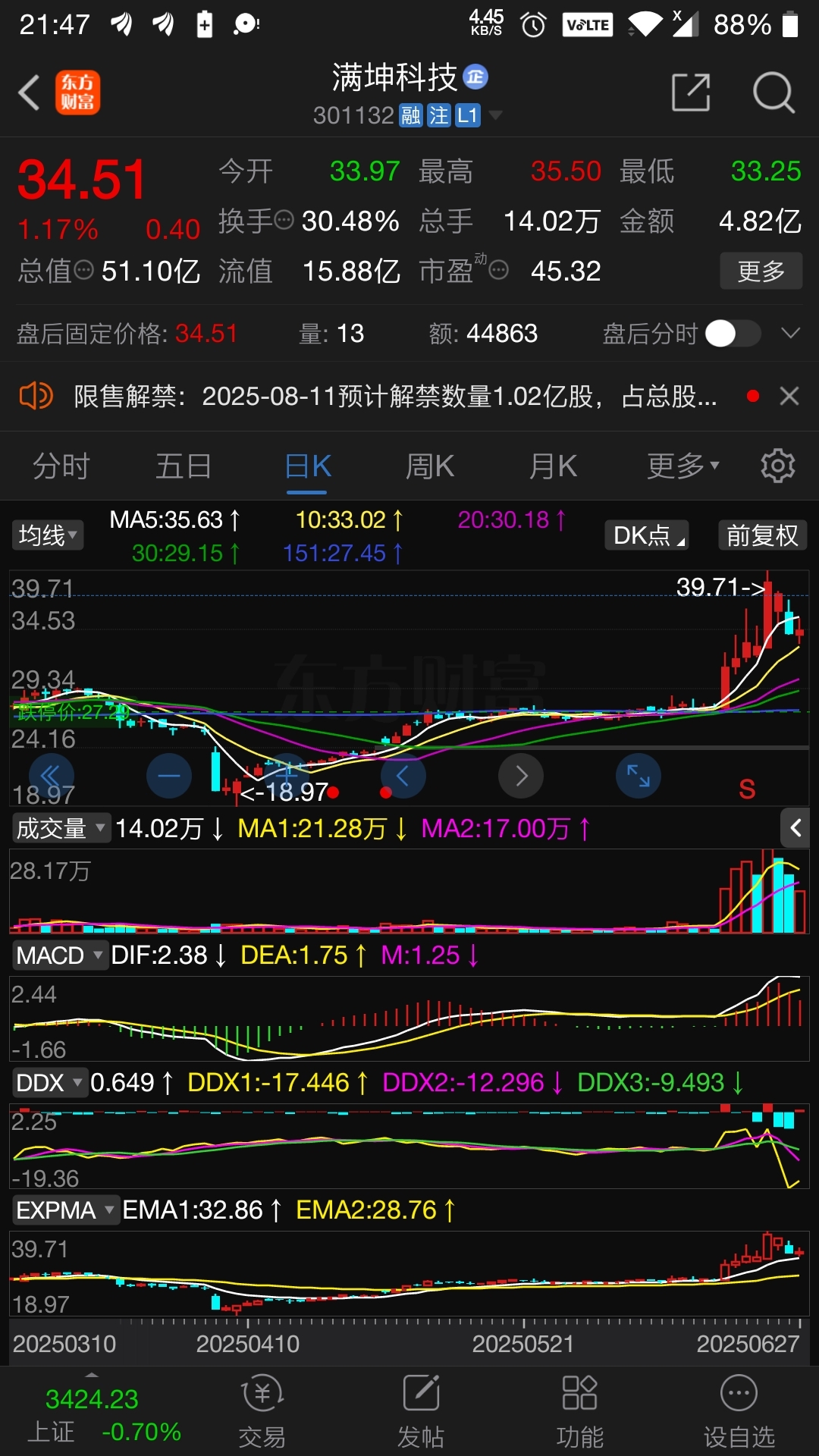Read the 限售解禁 announcement text
This screenshot has width=819, height=1456.
click(395, 396)
